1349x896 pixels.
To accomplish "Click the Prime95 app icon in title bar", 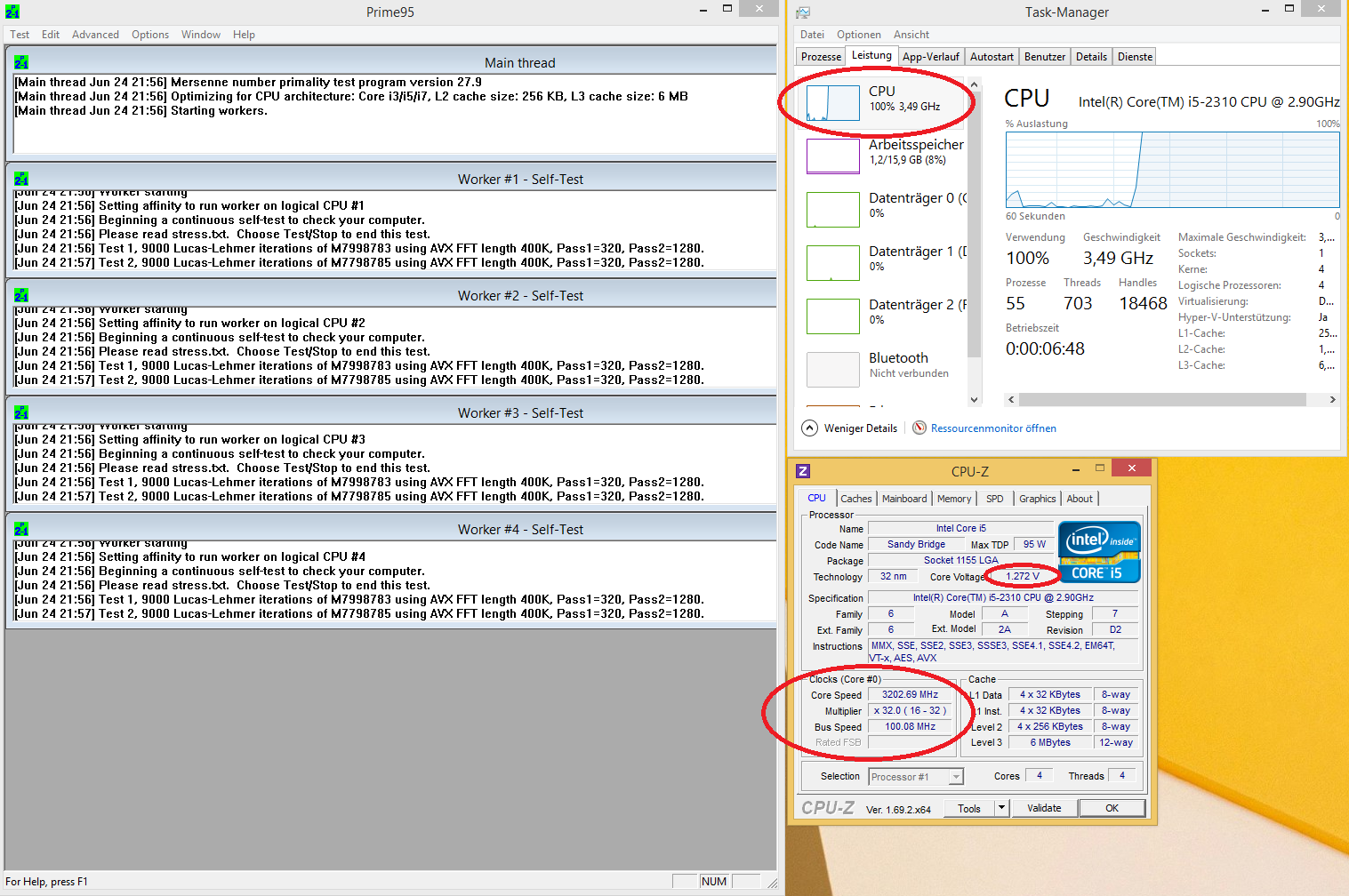I will tap(12, 12).
